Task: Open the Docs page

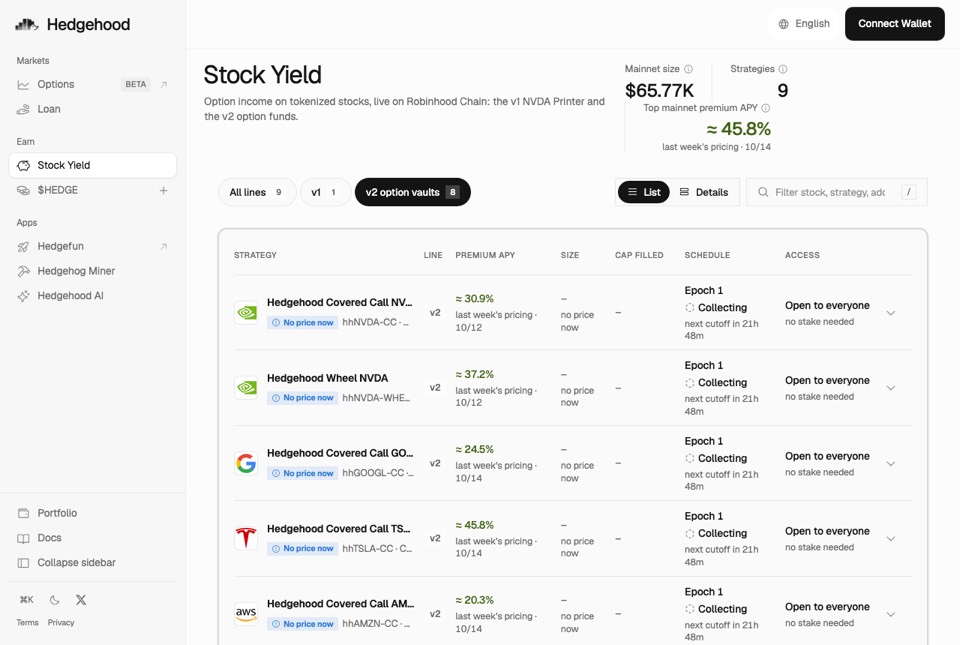Action: [x=92, y=539]
